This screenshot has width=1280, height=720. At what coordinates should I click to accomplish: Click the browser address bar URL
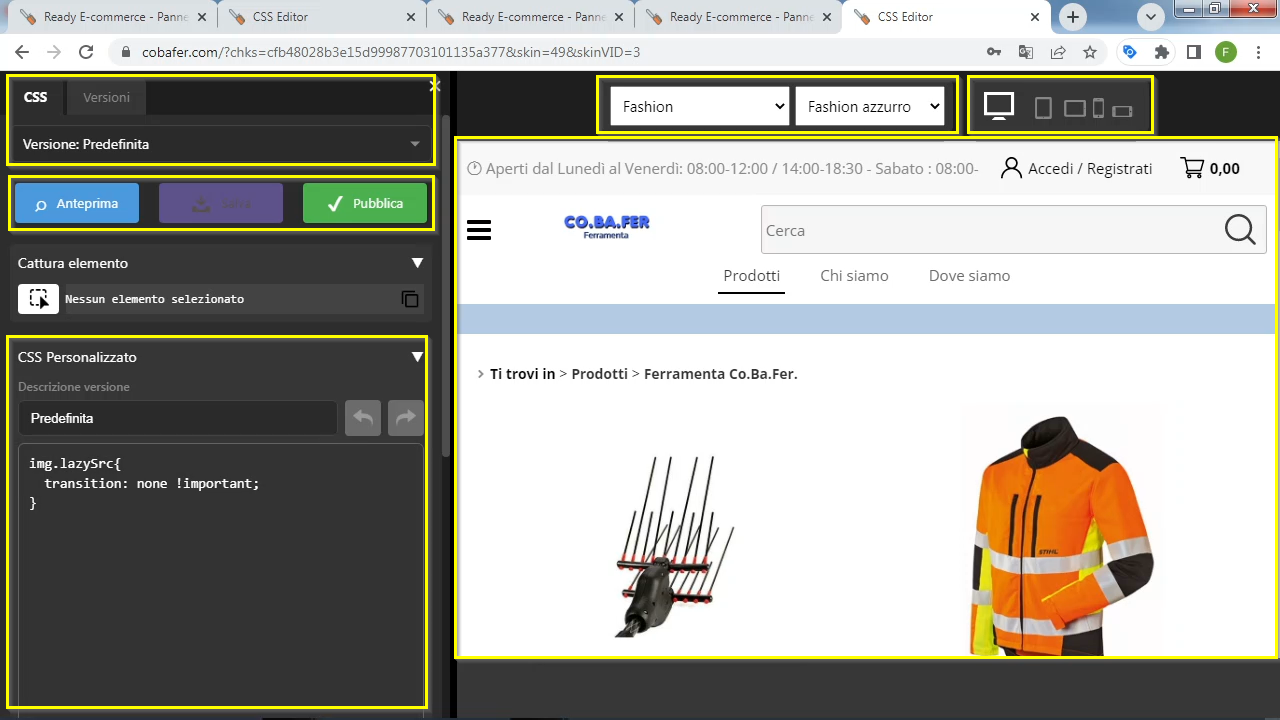pos(390,52)
